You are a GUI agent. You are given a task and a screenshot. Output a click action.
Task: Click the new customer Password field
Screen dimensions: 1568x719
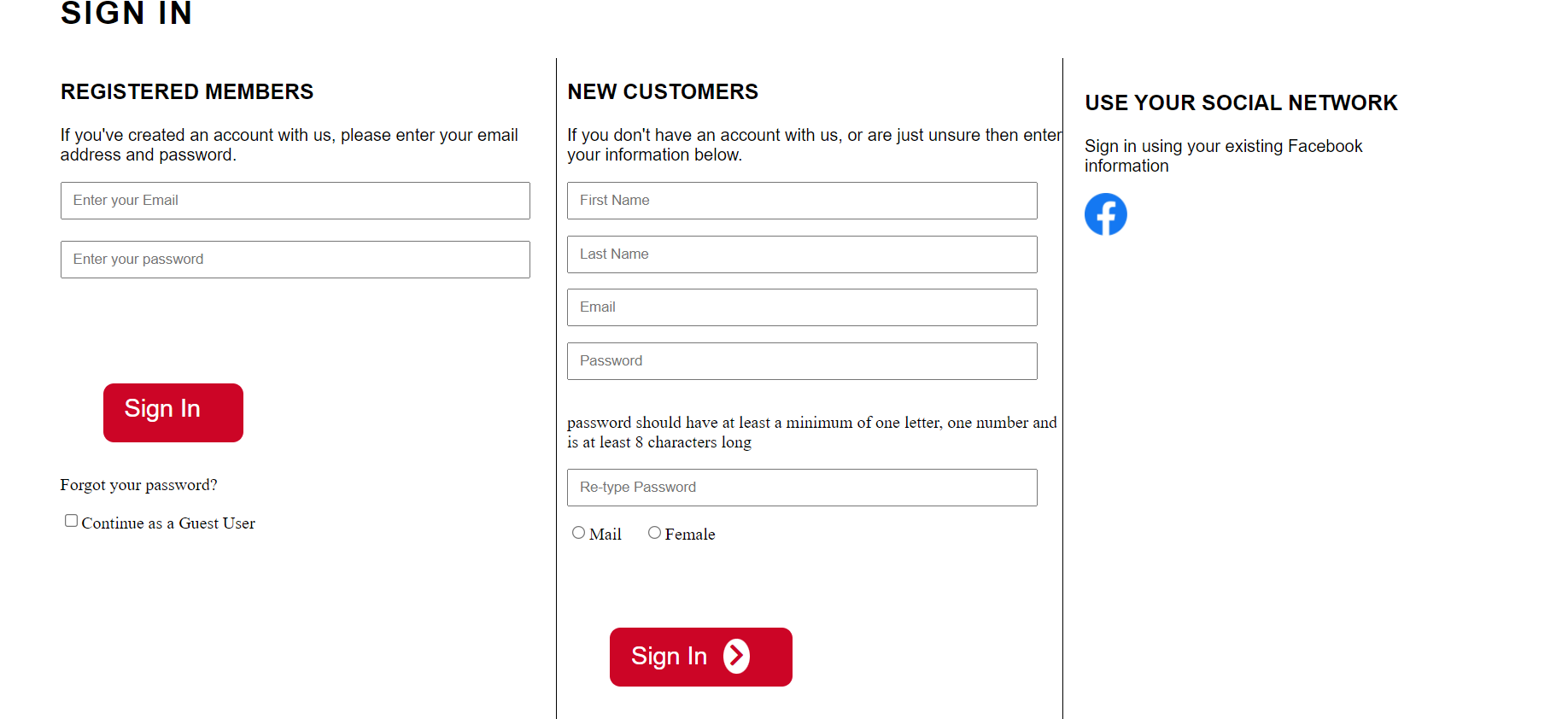tap(801, 361)
